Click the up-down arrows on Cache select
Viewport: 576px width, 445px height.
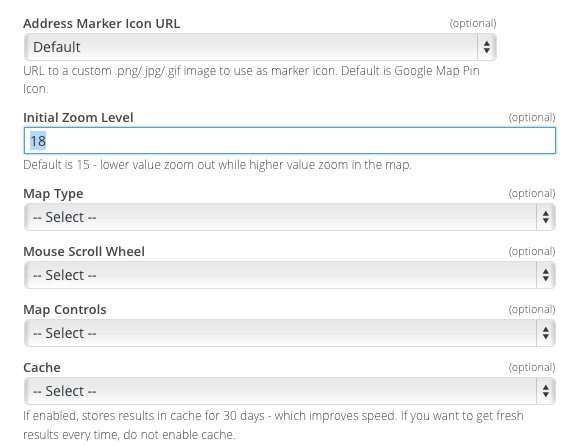[x=546, y=391]
